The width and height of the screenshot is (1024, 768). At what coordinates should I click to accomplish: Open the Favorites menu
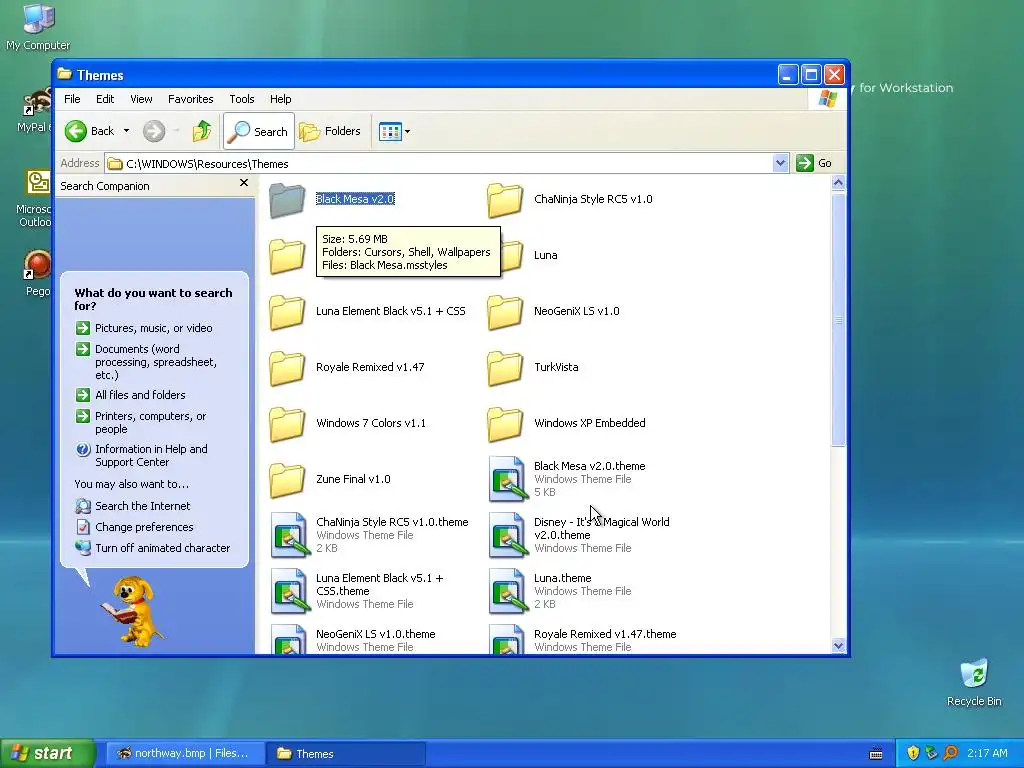191,99
